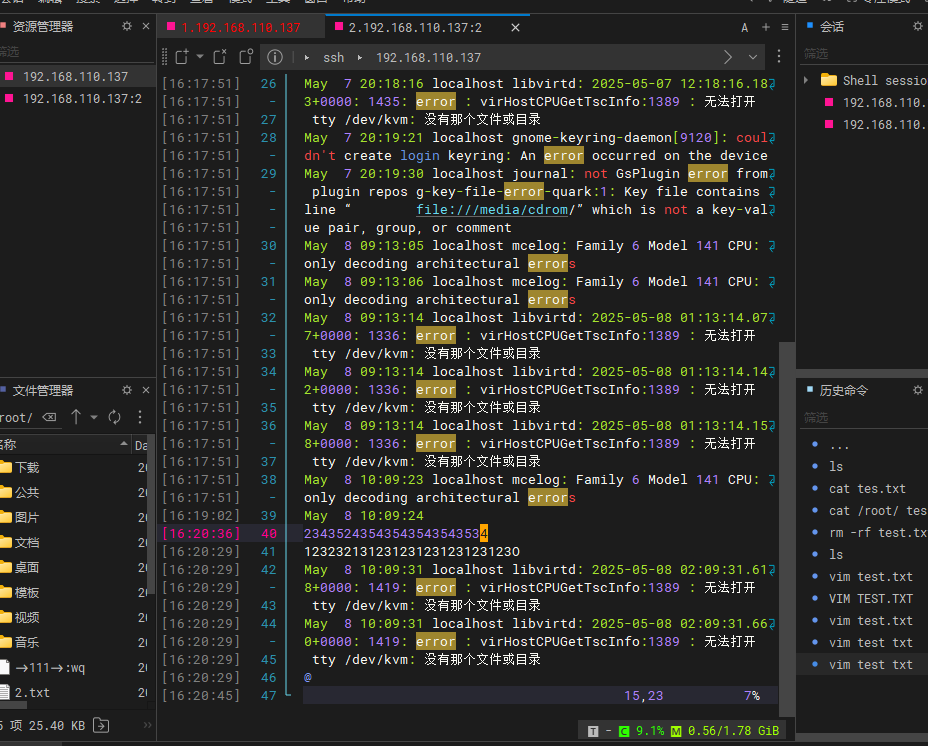Open the Session (会话) pane settings gear
Viewport: 928px width, 746px height.
918,26
